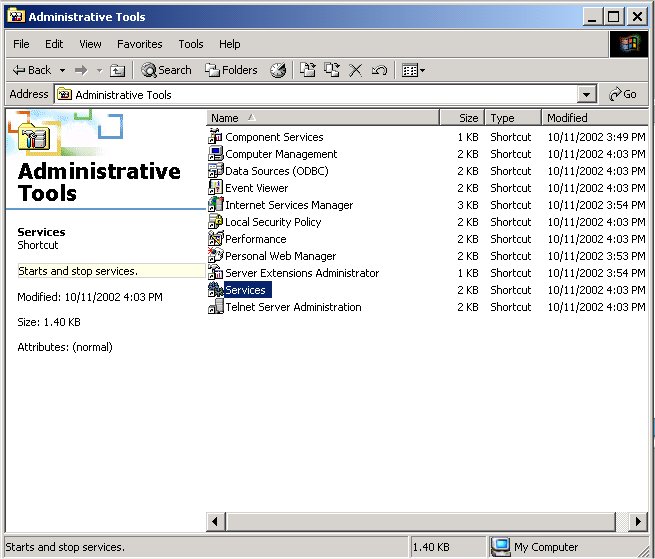Open the Back button history dropdown arrow
The image size is (655, 559).
point(62,70)
